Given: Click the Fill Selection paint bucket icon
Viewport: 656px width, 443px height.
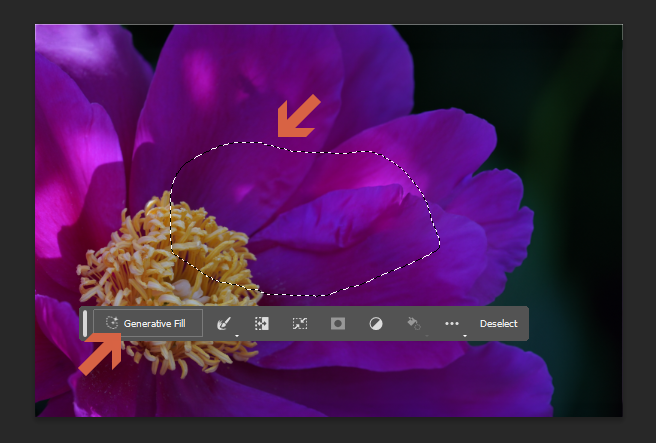Looking at the screenshot, I should coord(414,323).
